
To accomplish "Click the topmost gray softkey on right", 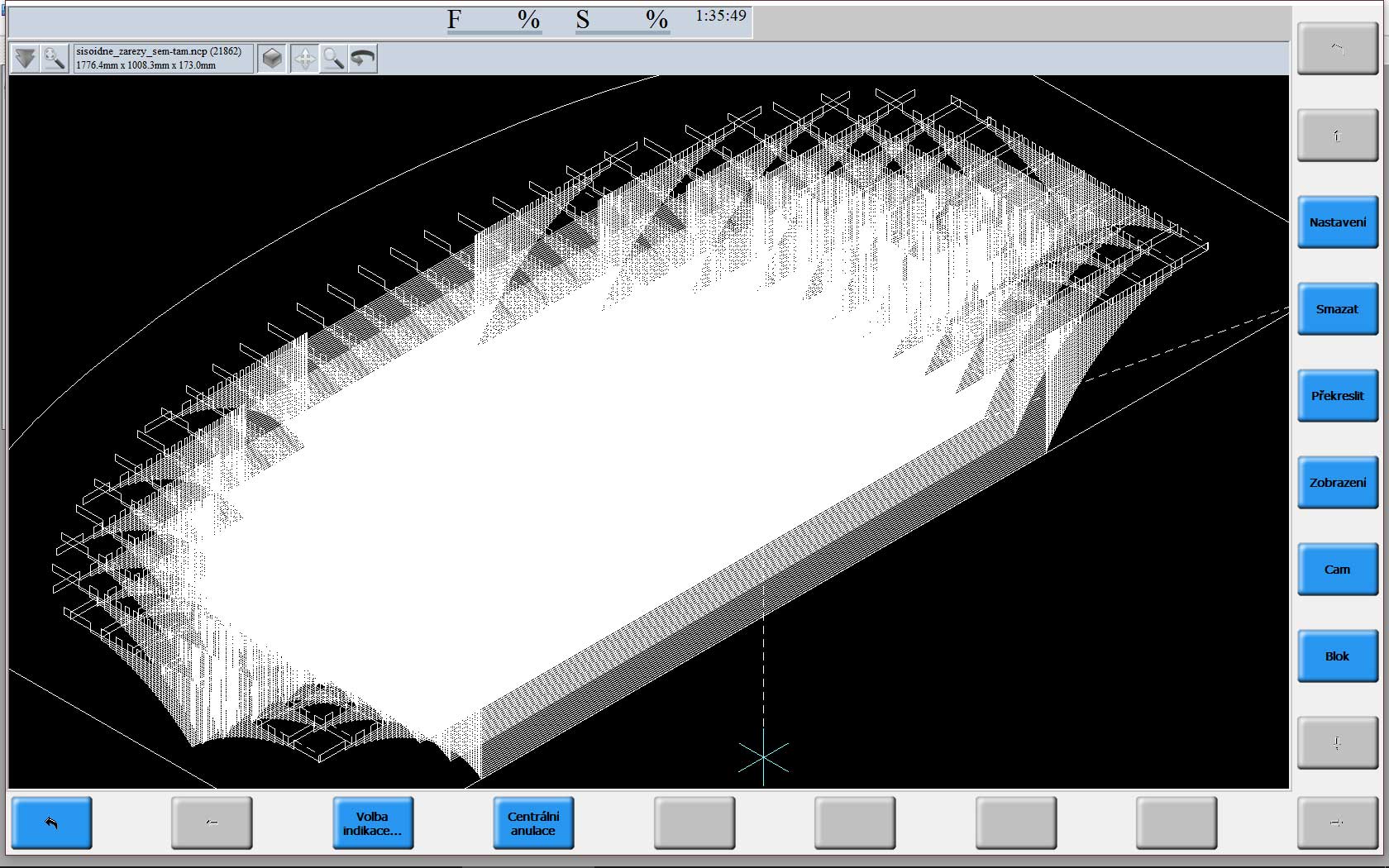I will click(x=1337, y=49).
